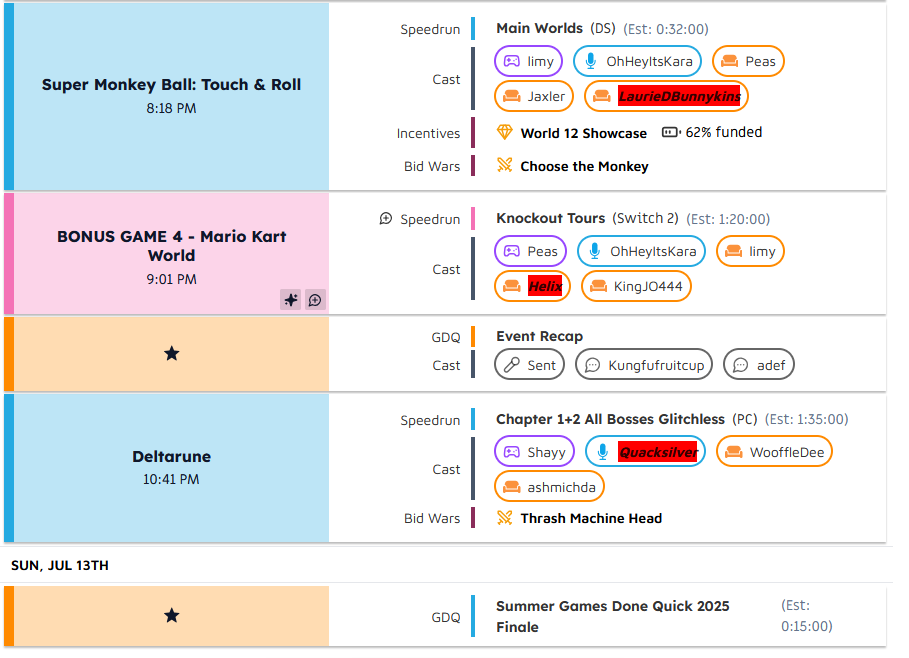Select the Quacksilver commentator chip
Image resolution: width=909 pixels, height=658 pixels.
coord(645,452)
